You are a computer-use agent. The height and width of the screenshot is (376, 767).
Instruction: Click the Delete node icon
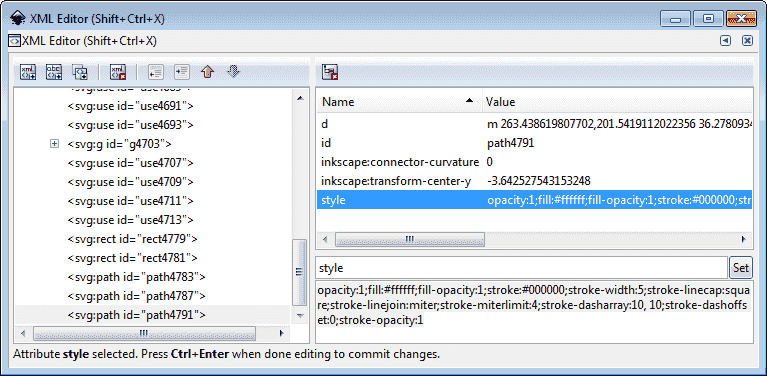click(x=118, y=72)
